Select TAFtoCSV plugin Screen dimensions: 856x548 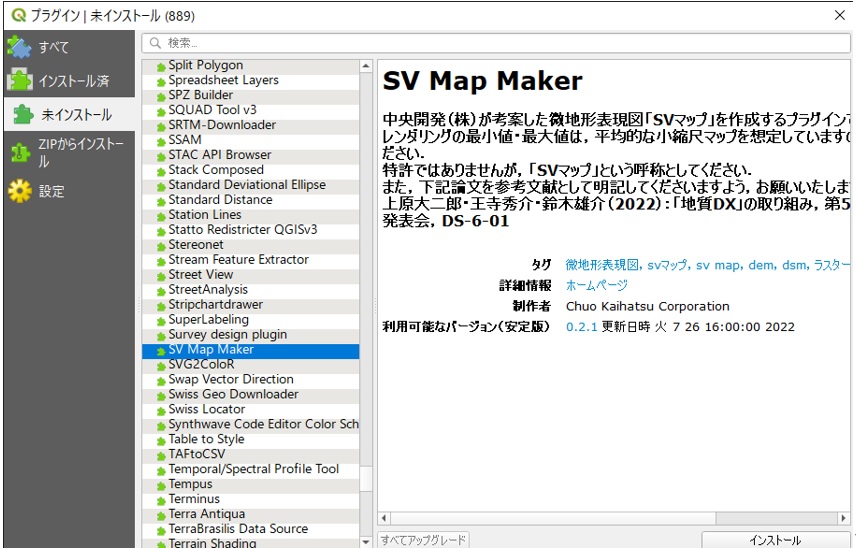tap(251, 454)
